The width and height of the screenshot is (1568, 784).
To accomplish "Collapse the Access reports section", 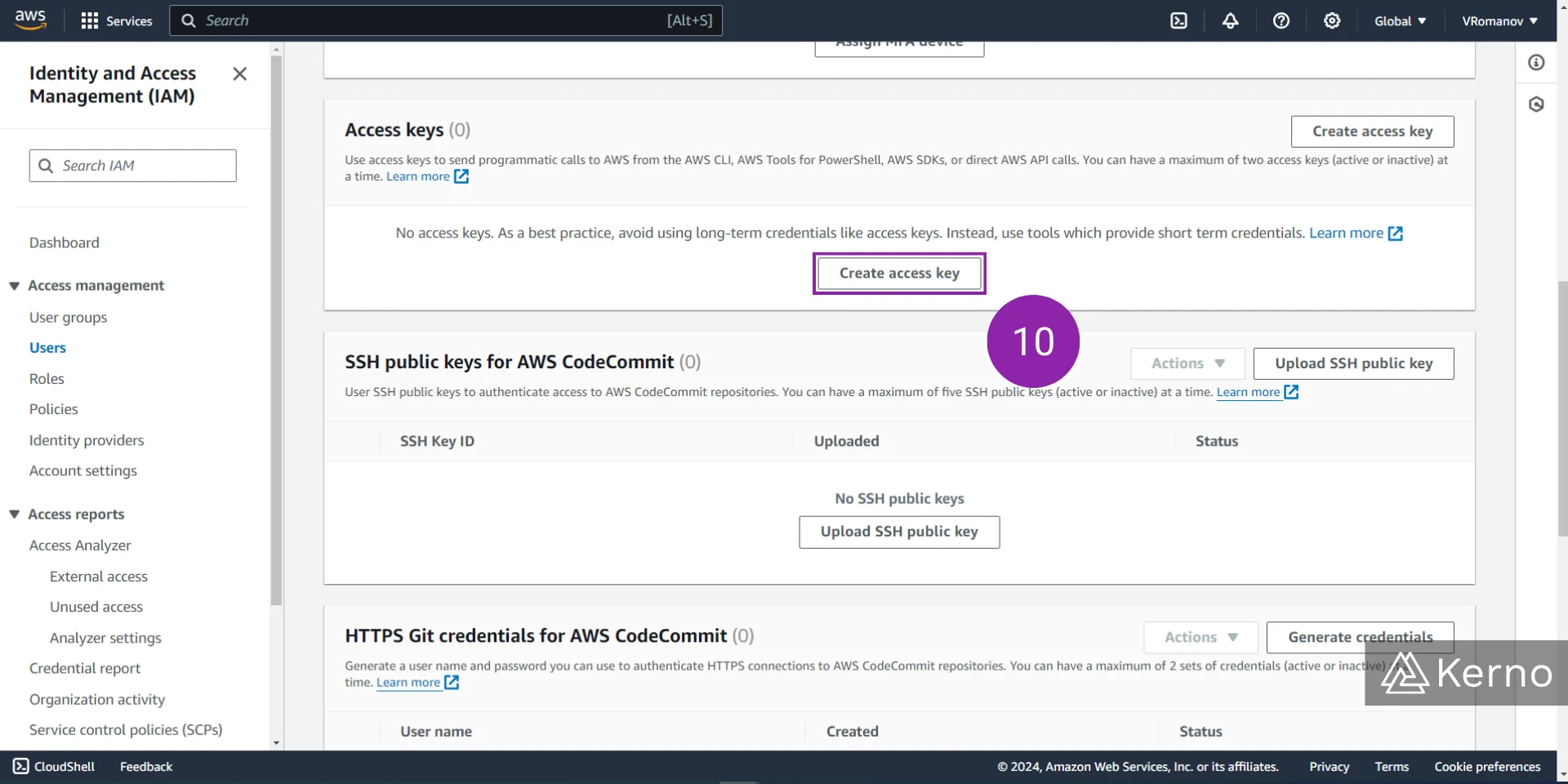I will [14, 514].
